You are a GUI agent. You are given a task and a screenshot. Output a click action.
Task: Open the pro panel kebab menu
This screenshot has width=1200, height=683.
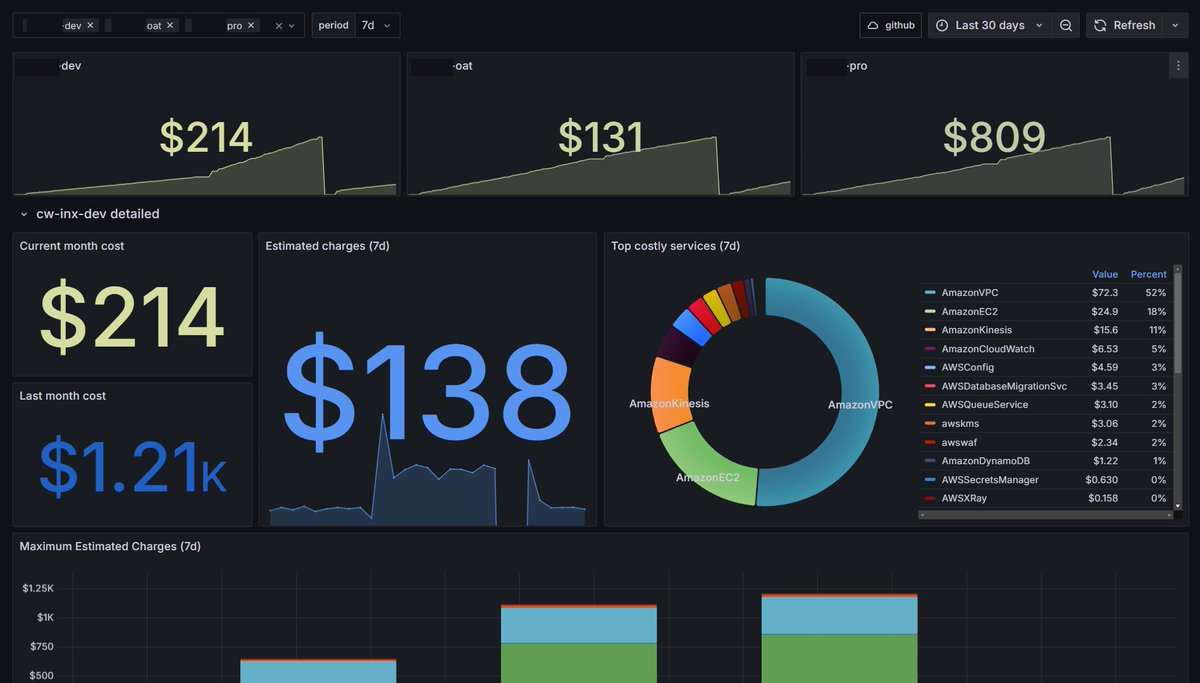click(x=1178, y=65)
